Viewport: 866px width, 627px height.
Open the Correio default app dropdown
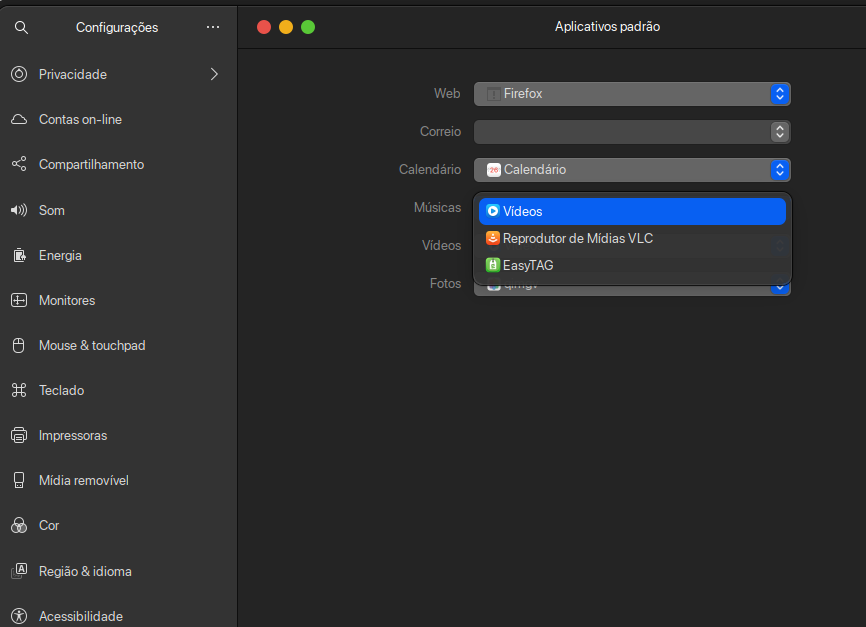(632, 132)
